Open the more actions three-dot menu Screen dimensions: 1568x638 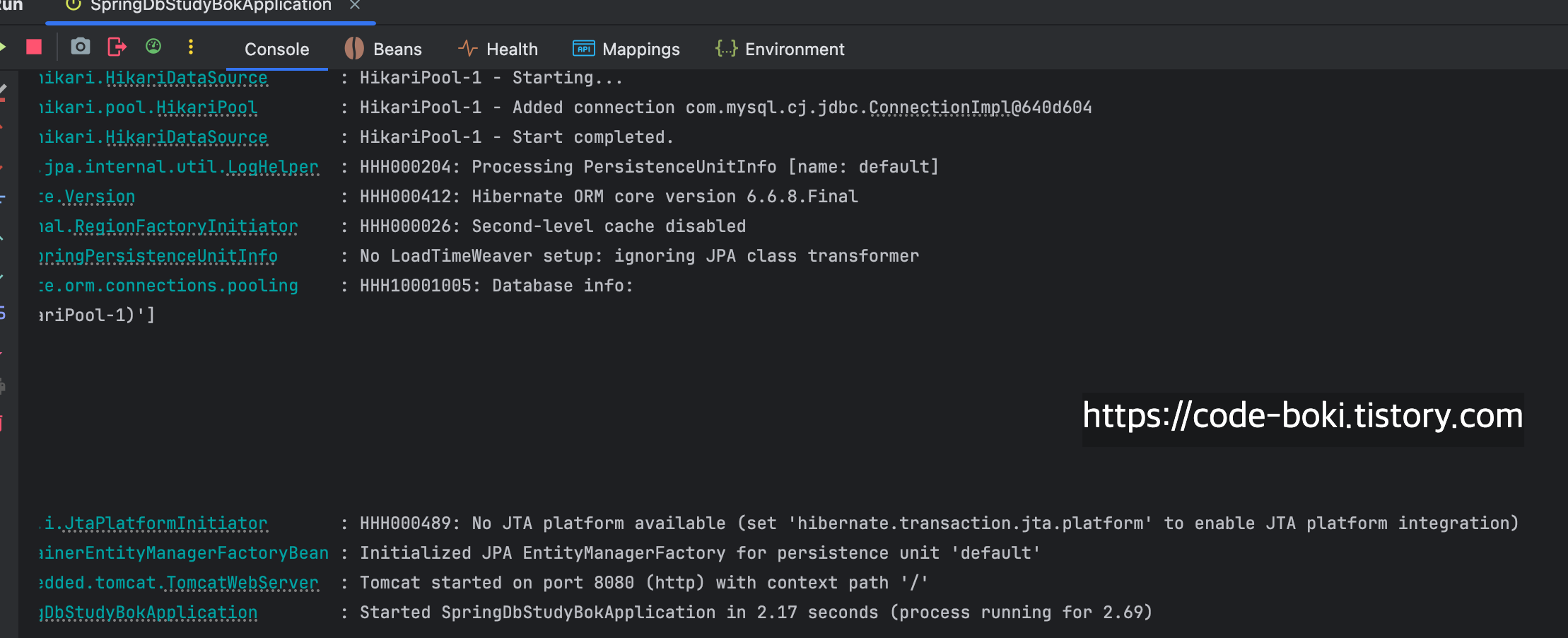[191, 47]
